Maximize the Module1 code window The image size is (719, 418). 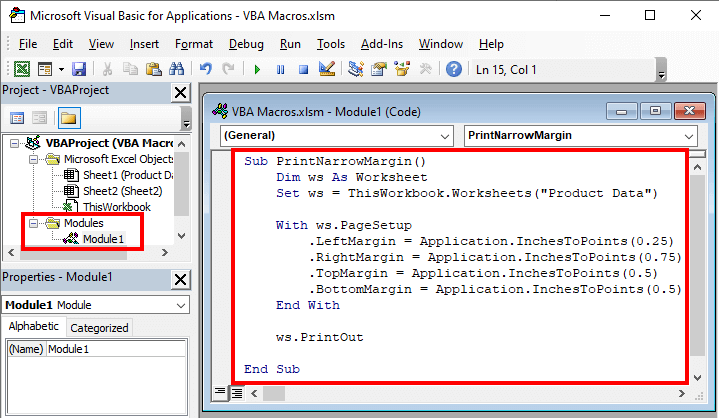click(655, 111)
